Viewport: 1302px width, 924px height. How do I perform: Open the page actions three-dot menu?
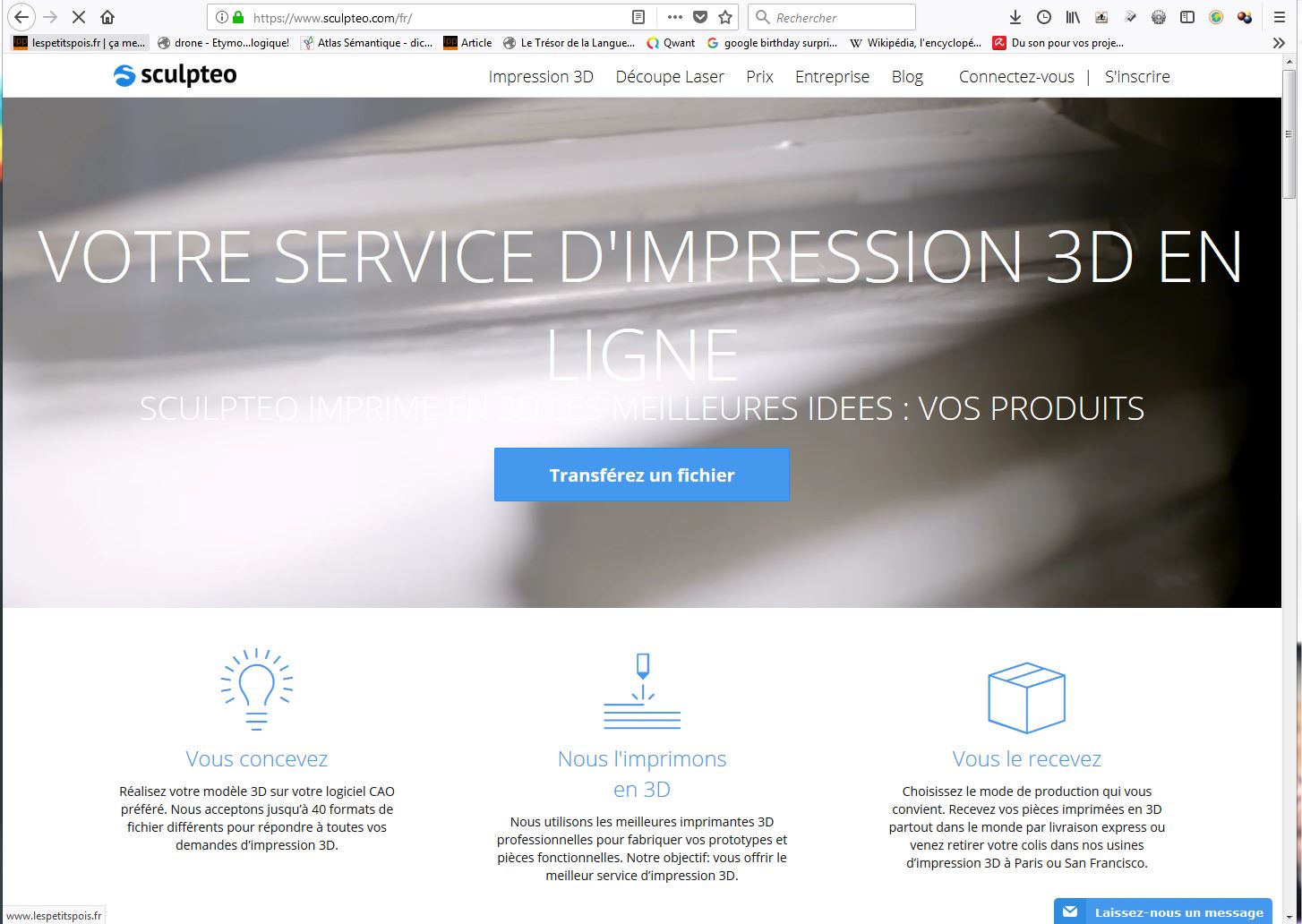[x=674, y=17]
